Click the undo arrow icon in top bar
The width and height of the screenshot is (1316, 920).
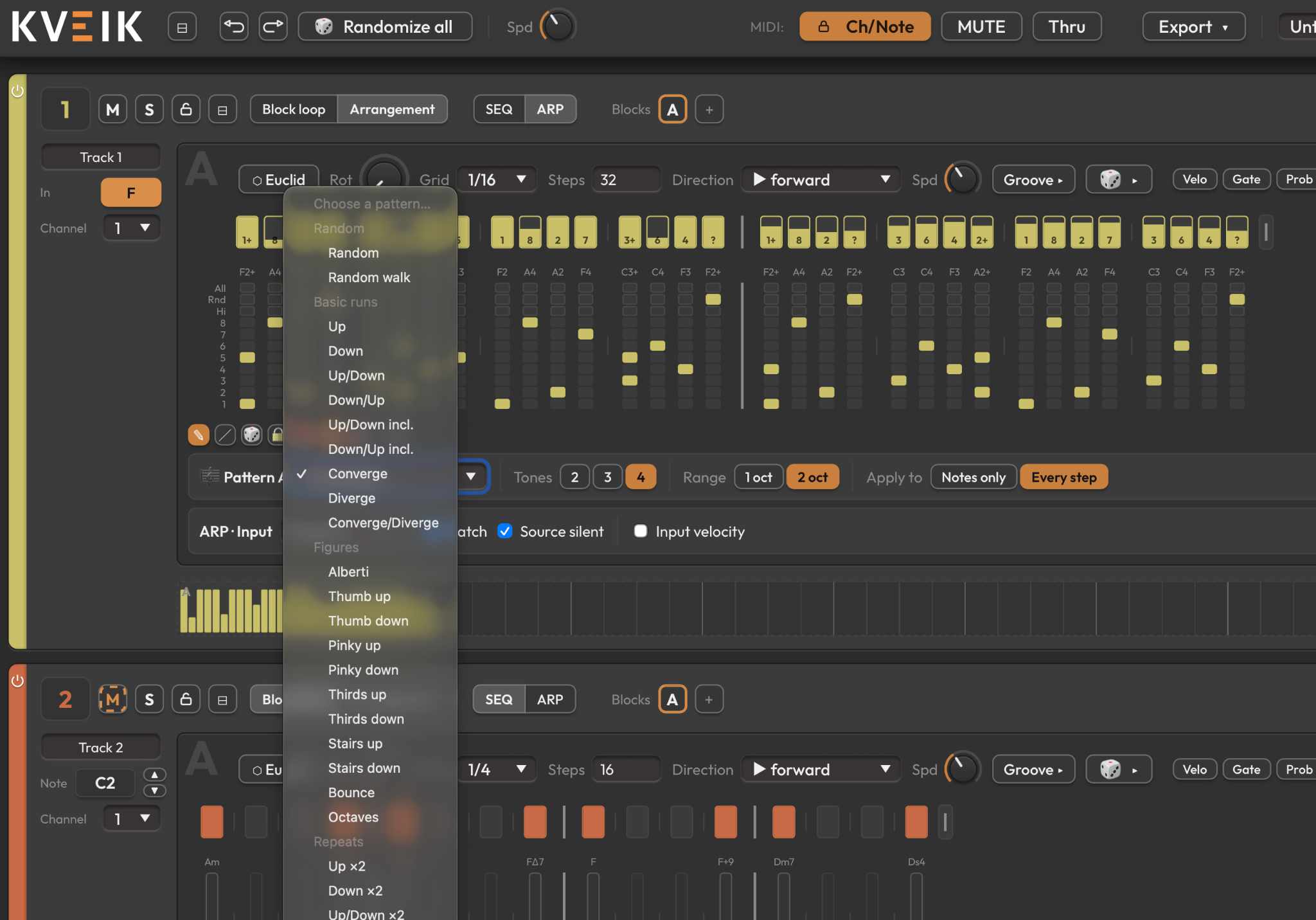(x=233, y=26)
